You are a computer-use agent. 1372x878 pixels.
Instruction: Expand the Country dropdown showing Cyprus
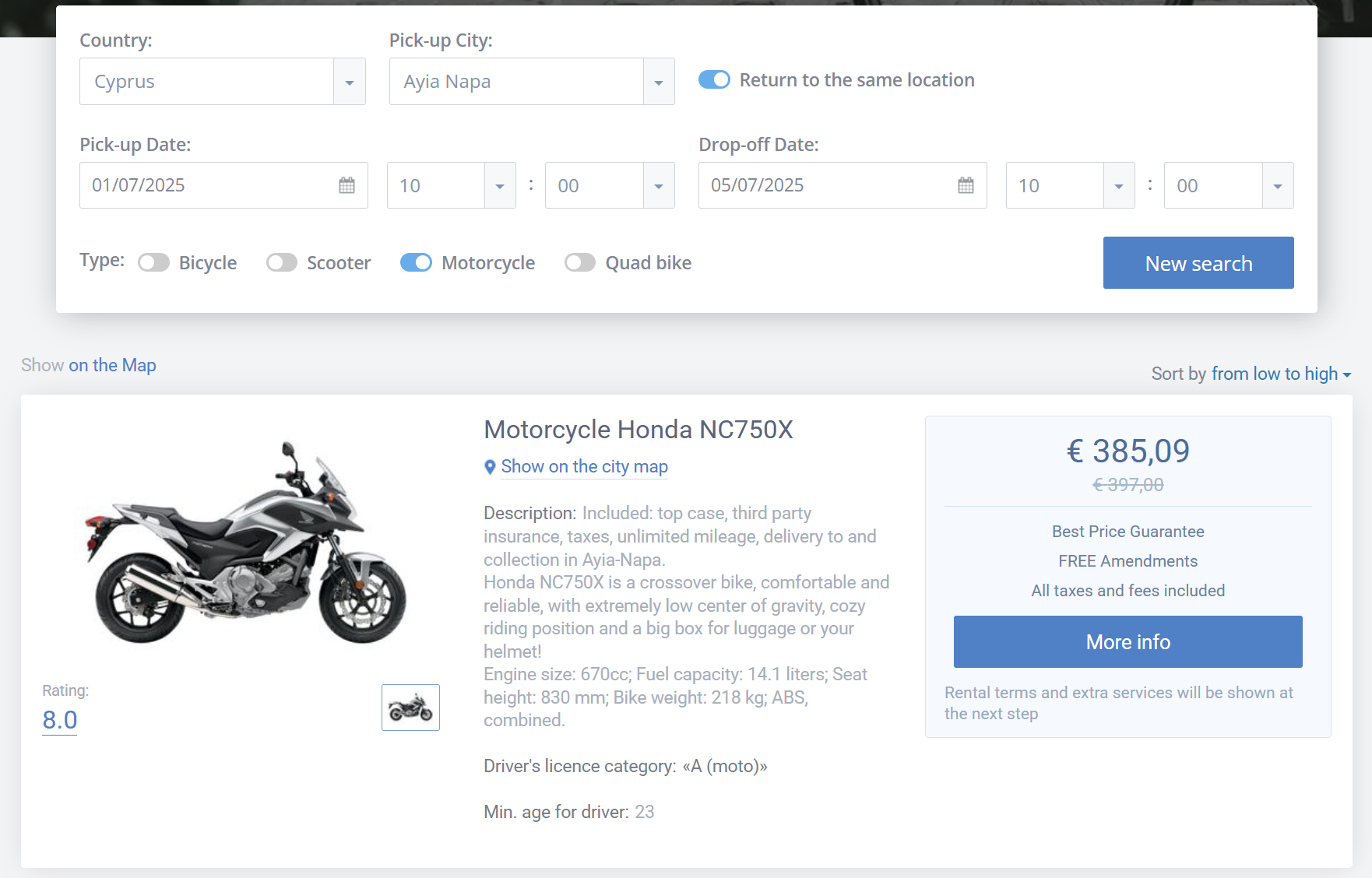[223, 81]
